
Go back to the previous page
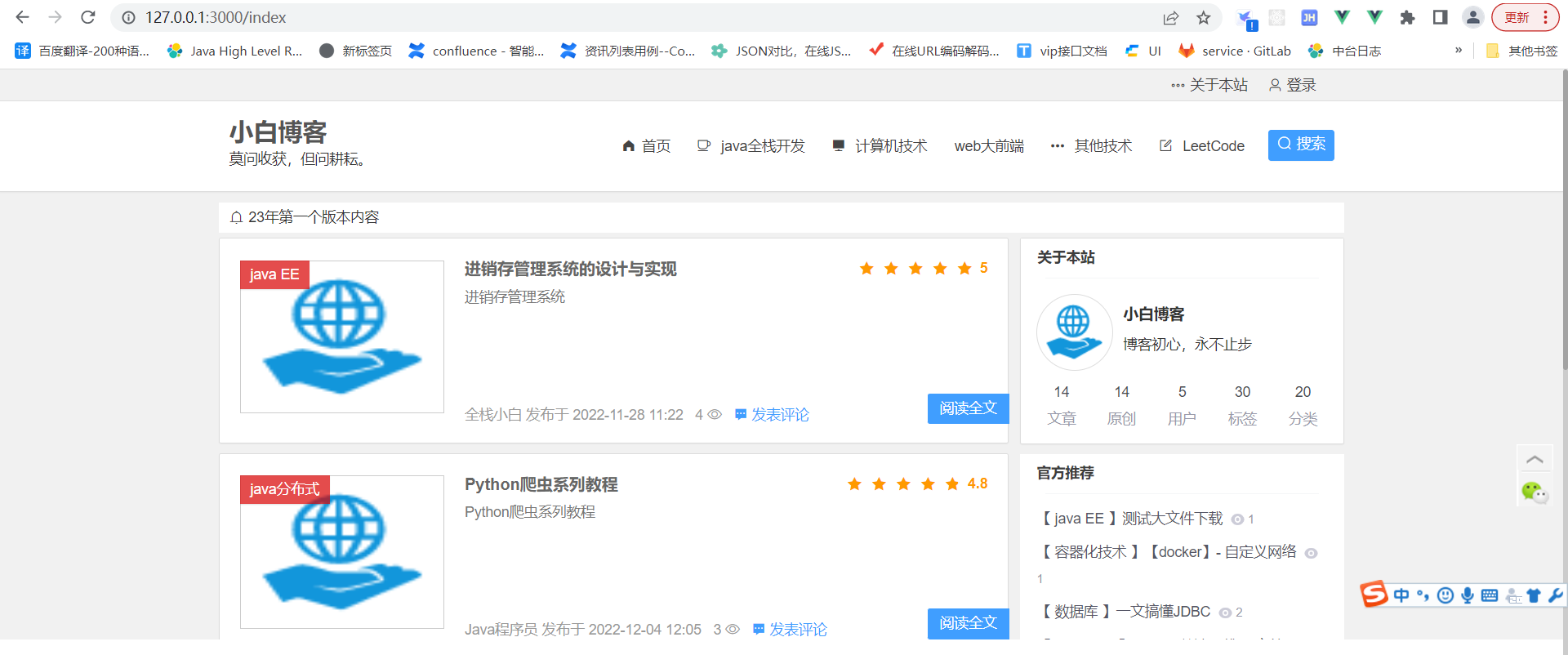[22, 17]
